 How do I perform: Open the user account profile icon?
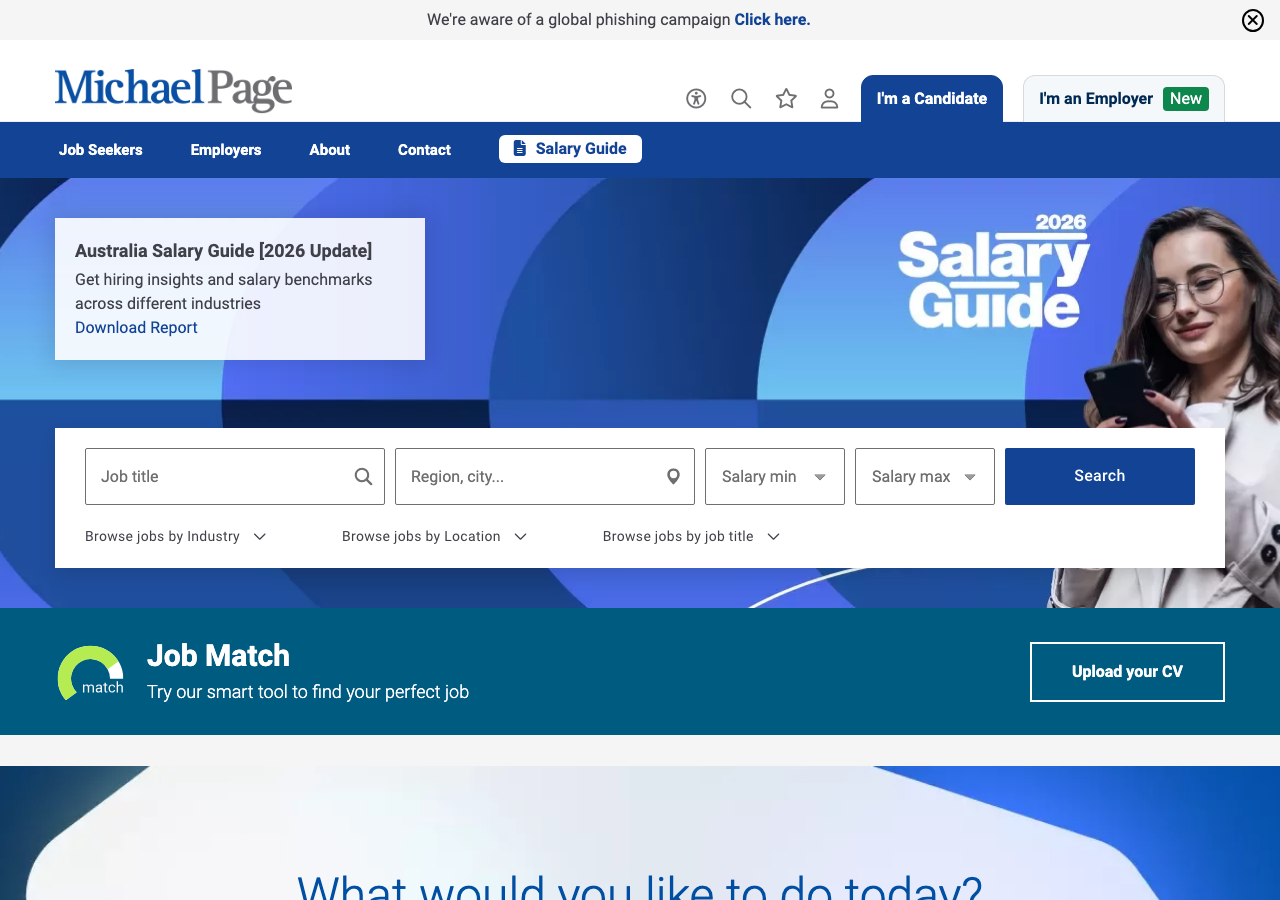(829, 98)
